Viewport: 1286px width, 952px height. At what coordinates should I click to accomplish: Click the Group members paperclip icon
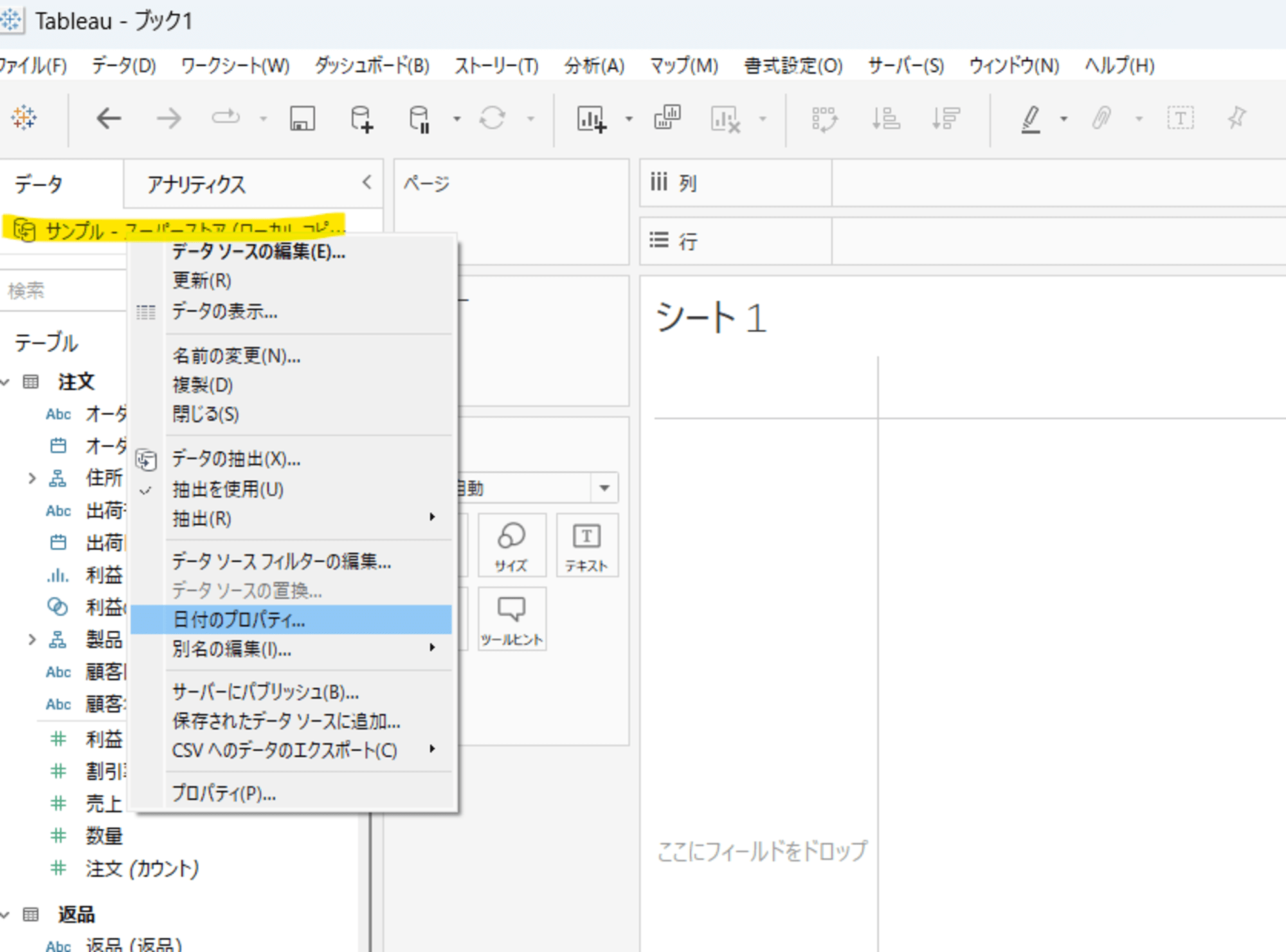[1101, 118]
